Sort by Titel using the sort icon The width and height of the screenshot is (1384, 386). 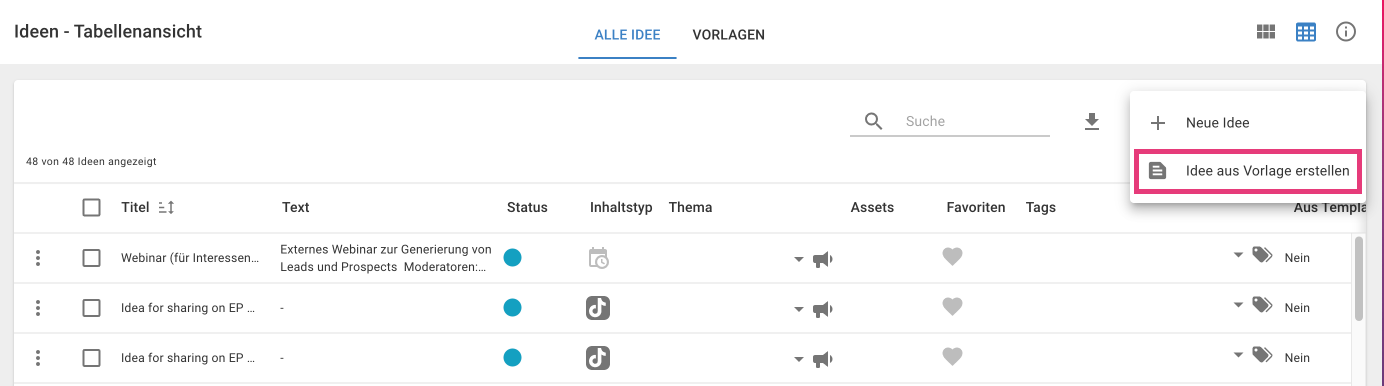coord(167,207)
